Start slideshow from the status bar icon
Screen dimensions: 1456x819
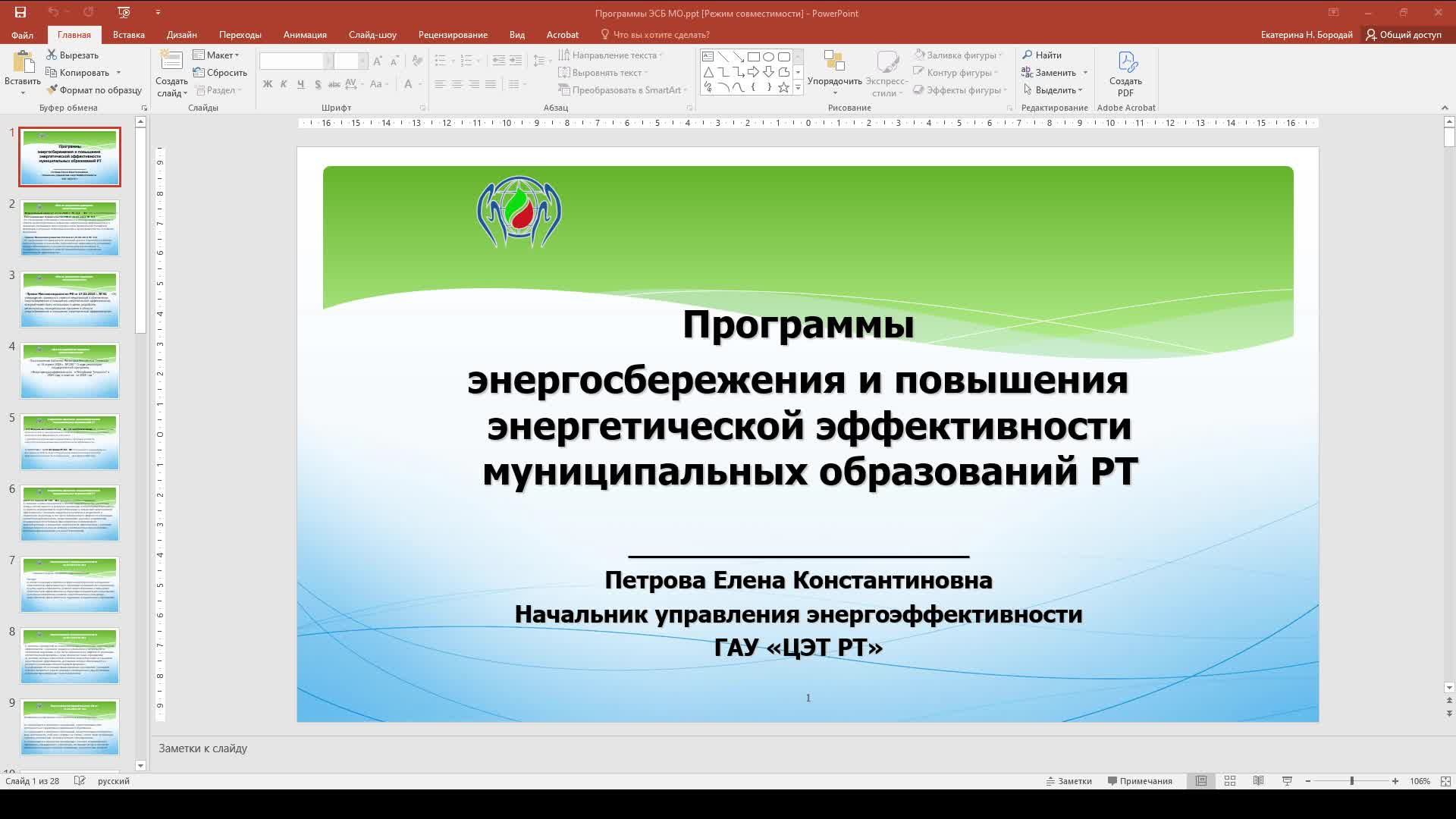pos(1287,781)
